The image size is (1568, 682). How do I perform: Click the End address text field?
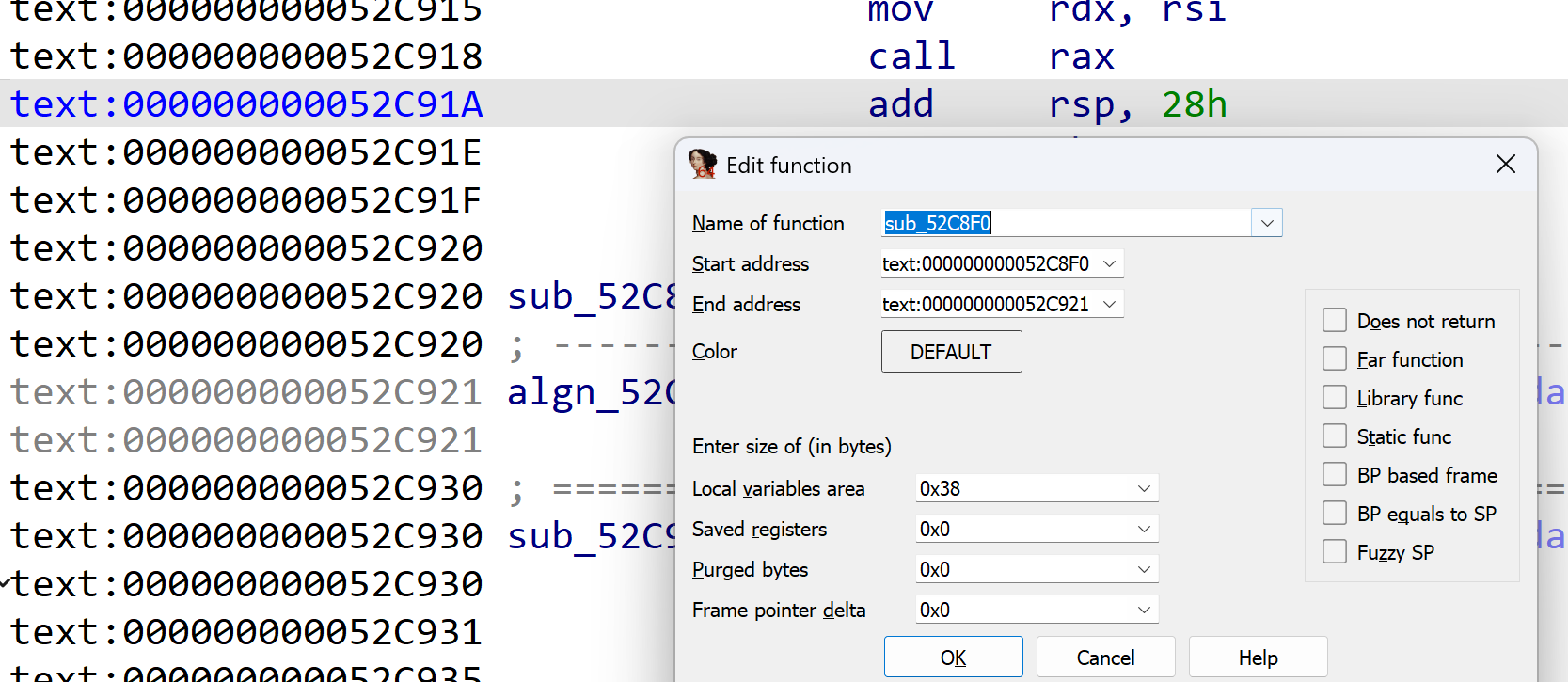(x=988, y=304)
